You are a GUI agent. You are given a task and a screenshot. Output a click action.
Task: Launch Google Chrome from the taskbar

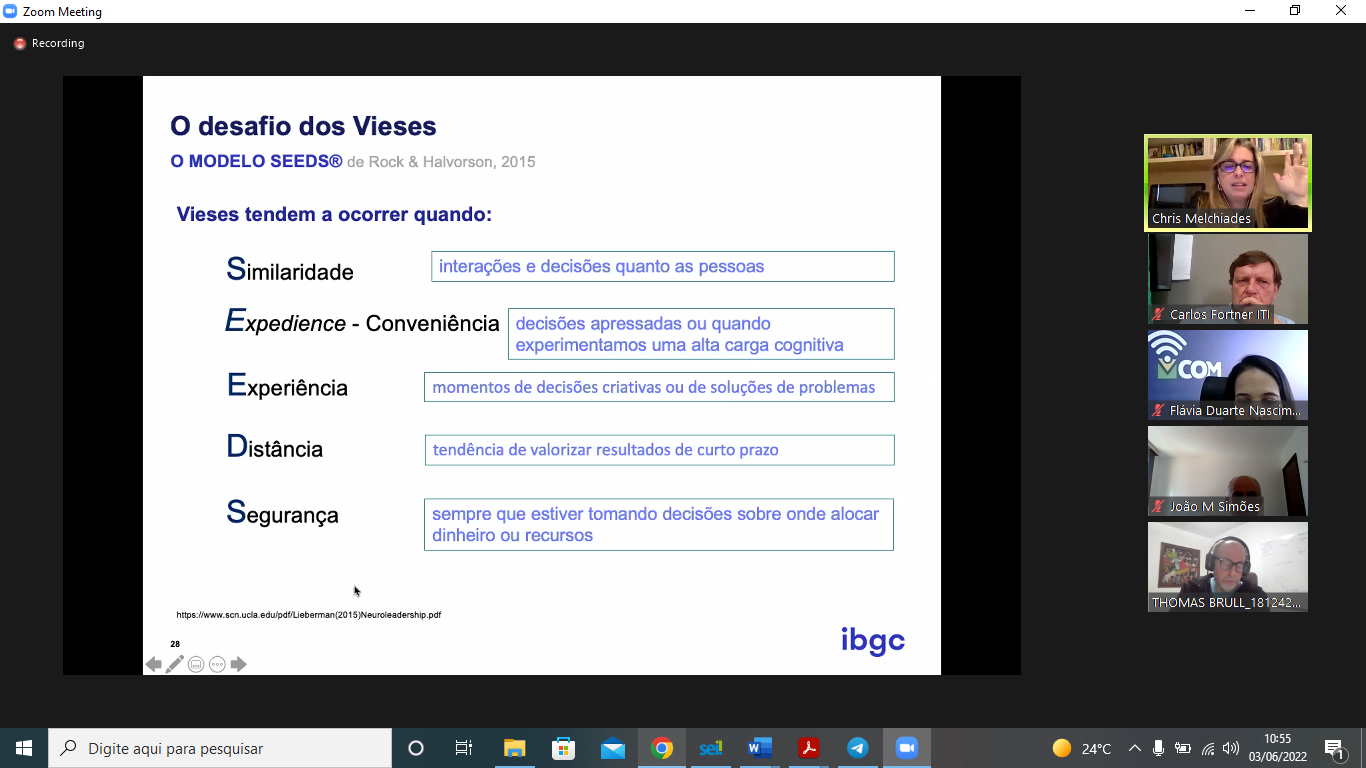tap(662, 747)
